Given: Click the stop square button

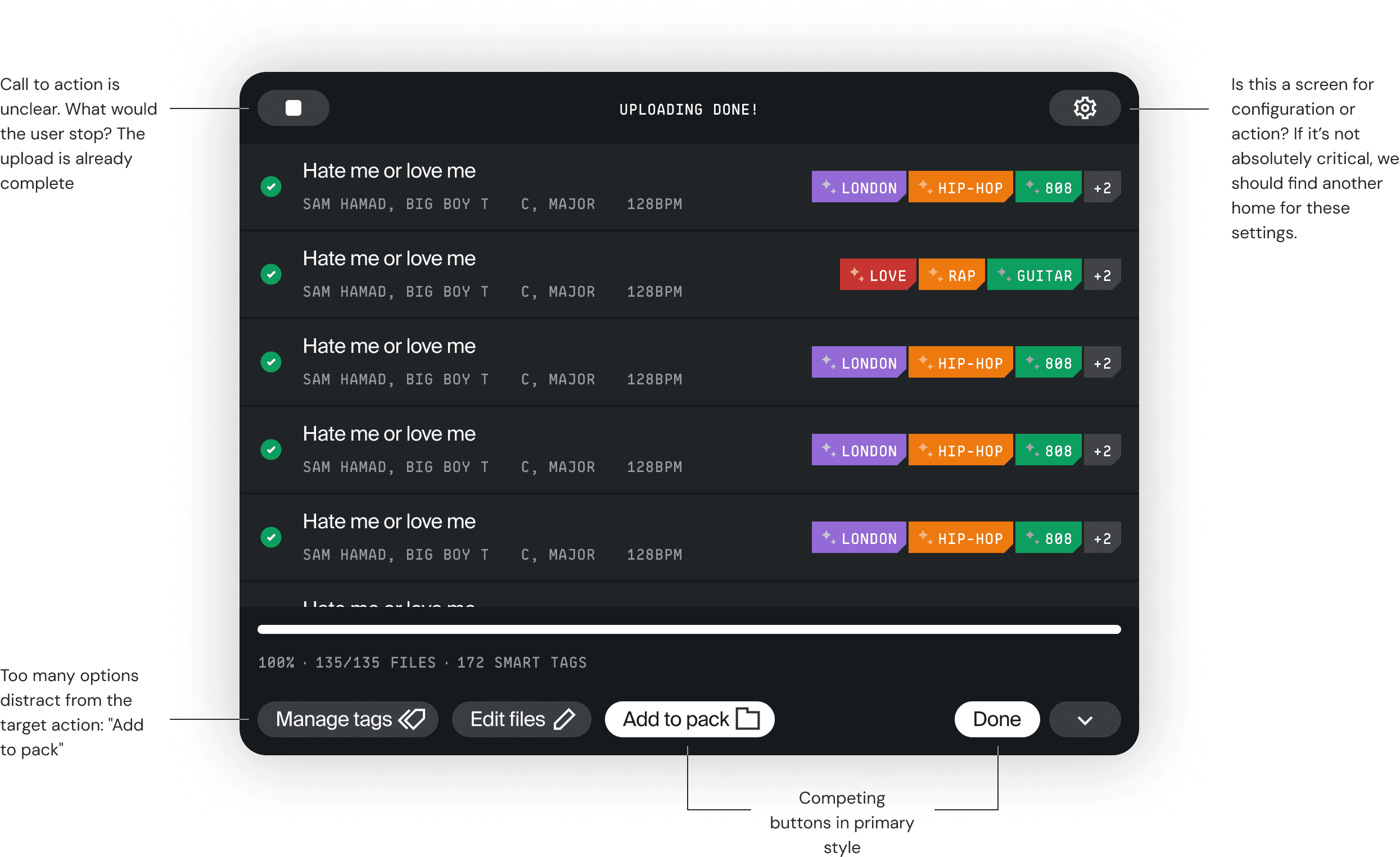Looking at the screenshot, I should pyautogui.click(x=293, y=108).
